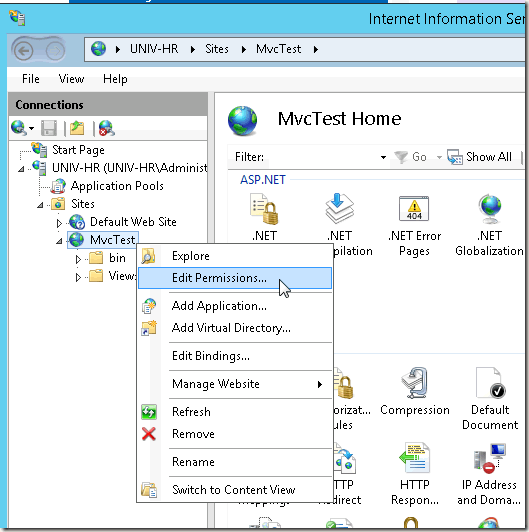Open the Filter dropdown arrow
529x532 pixels.
click(x=383, y=157)
